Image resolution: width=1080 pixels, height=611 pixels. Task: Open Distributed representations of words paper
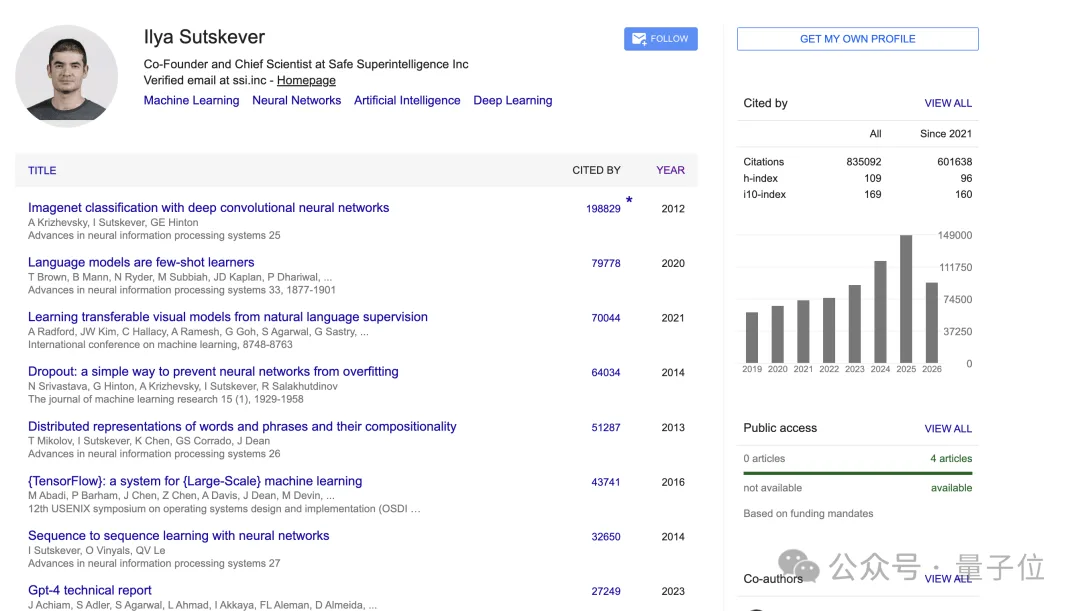[242, 426]
